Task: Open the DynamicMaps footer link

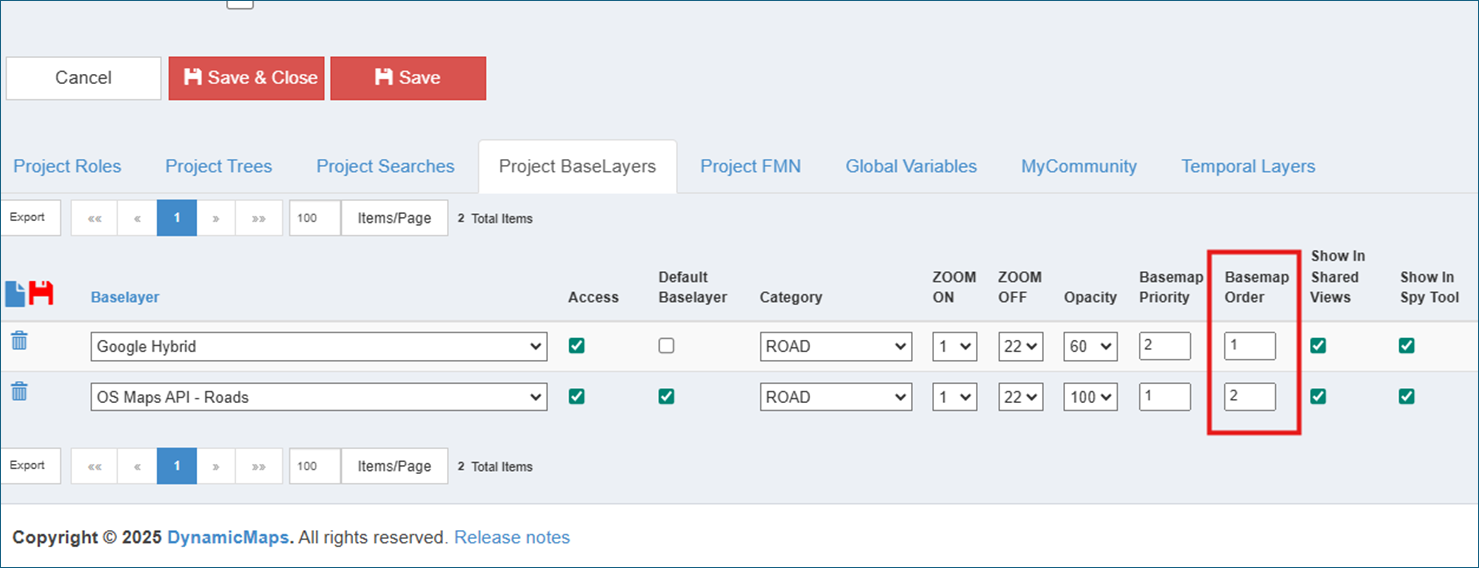Action: point(230,538)
